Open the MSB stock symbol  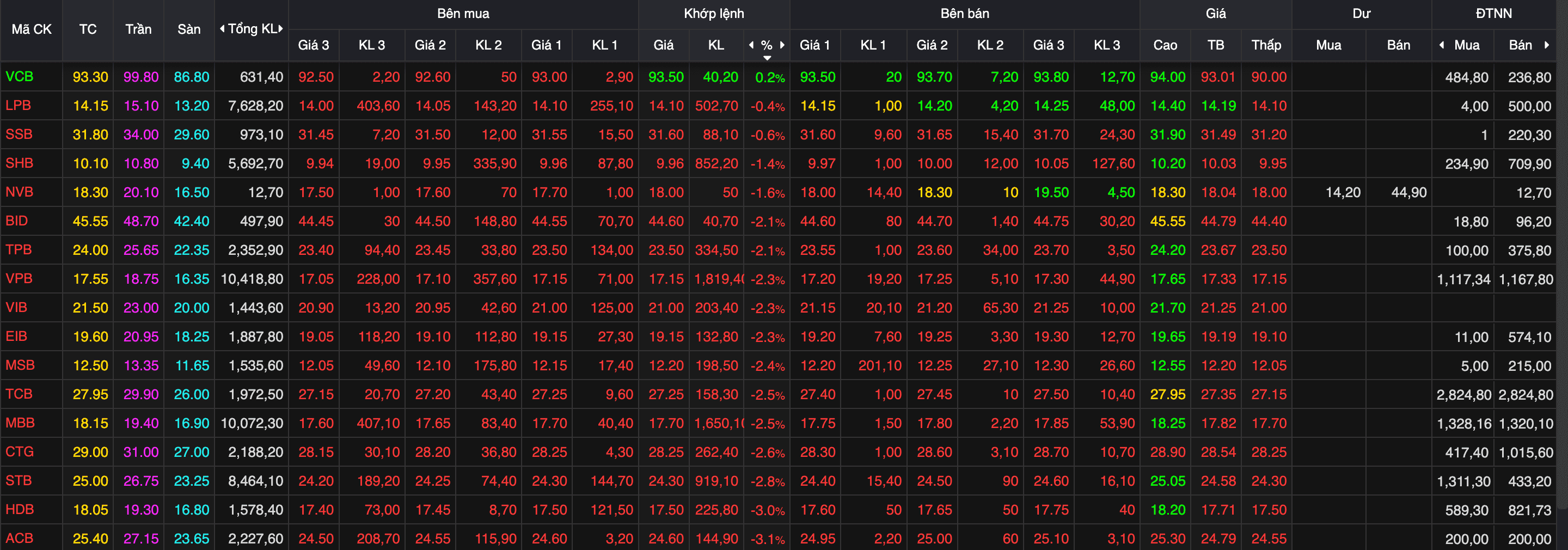pos(20,365)
